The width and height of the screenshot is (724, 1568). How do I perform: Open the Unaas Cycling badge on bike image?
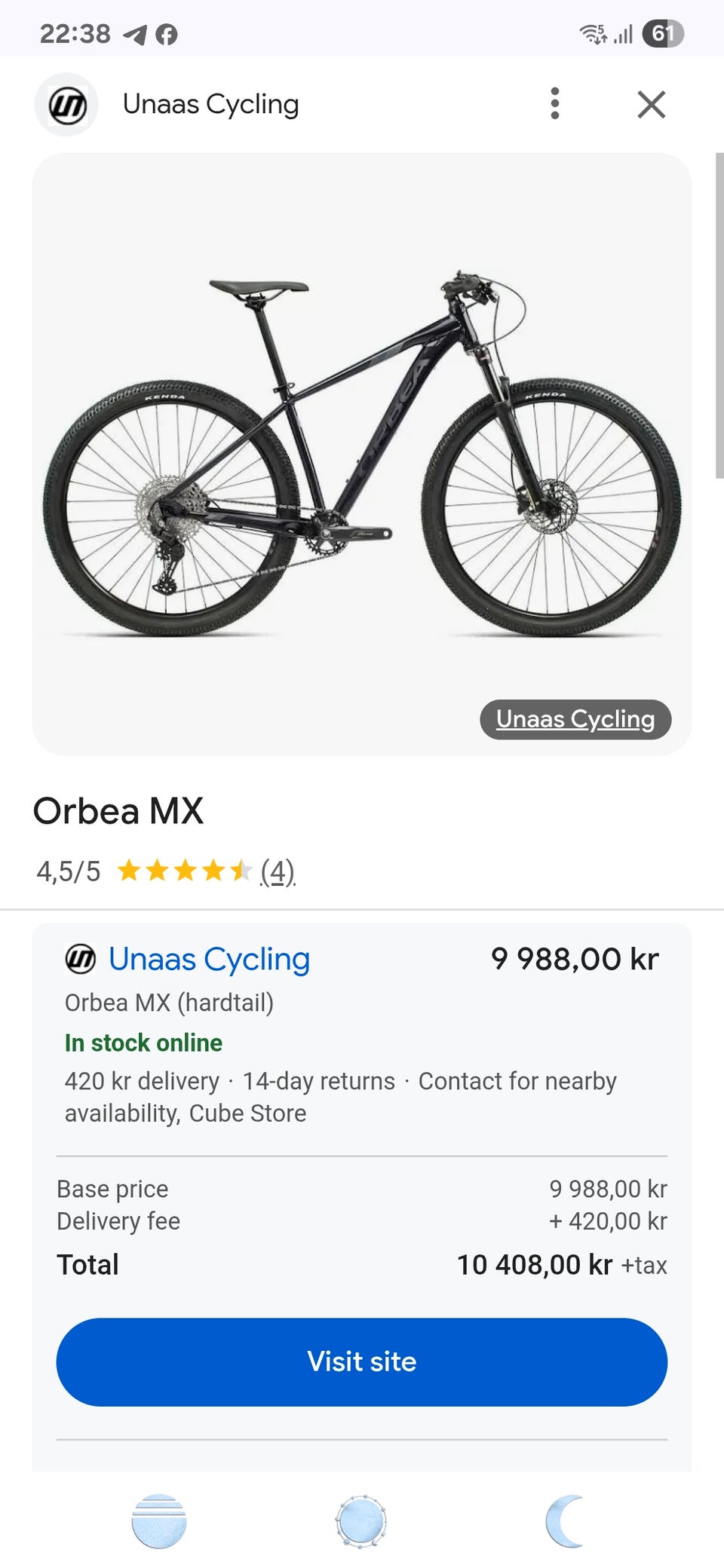coord(575,719)
